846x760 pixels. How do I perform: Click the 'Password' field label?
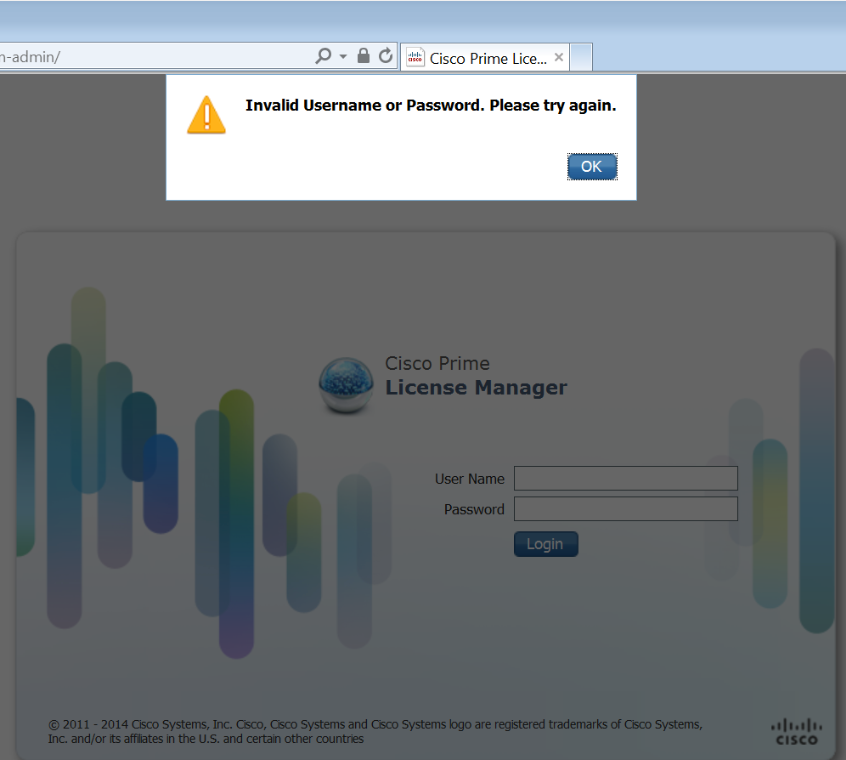tap(474, 509)
